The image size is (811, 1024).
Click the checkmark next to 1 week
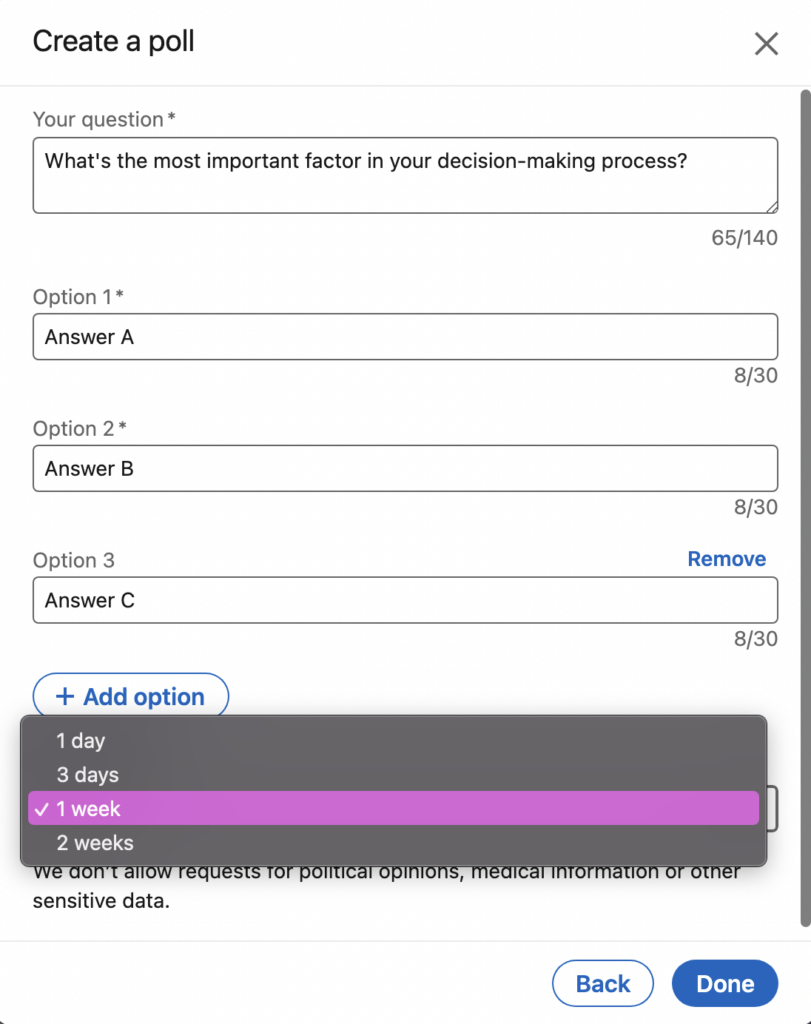point(41,809)
